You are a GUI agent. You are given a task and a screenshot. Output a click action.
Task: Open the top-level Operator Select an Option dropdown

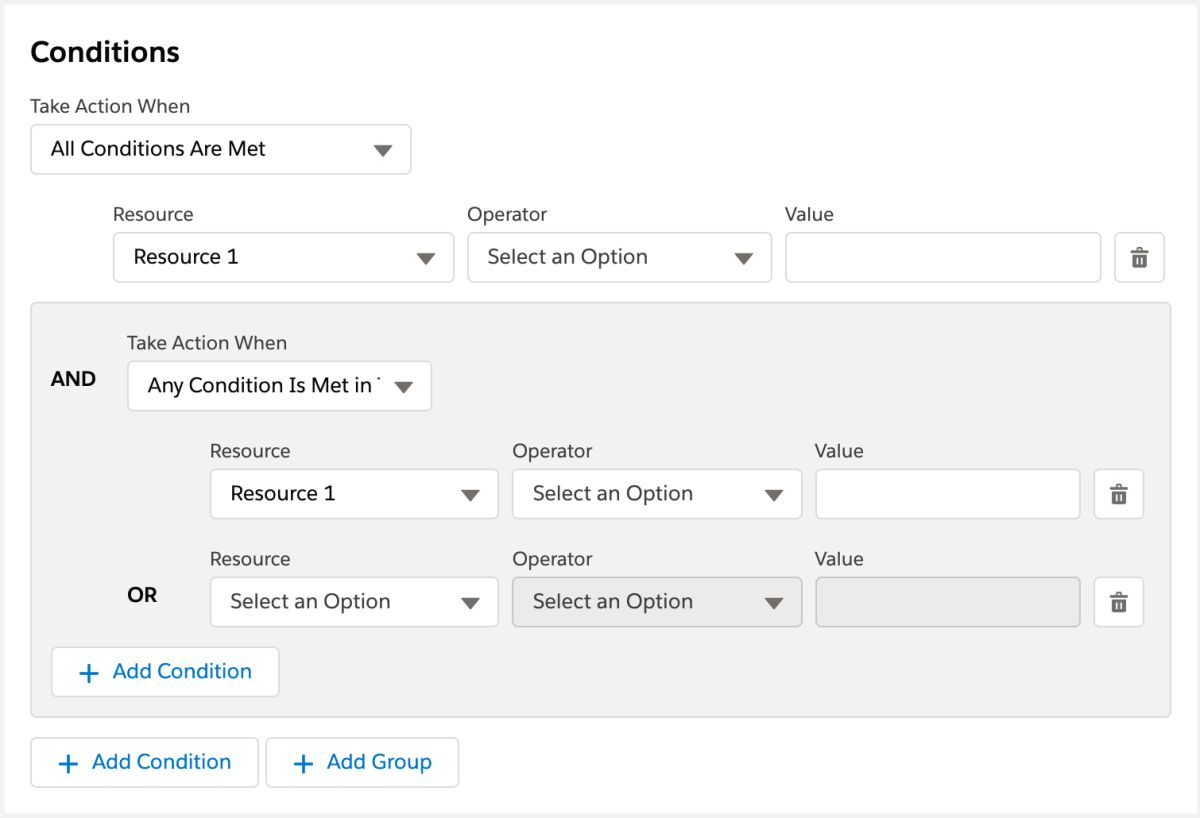pyautogui.click(x=619, y=258)
